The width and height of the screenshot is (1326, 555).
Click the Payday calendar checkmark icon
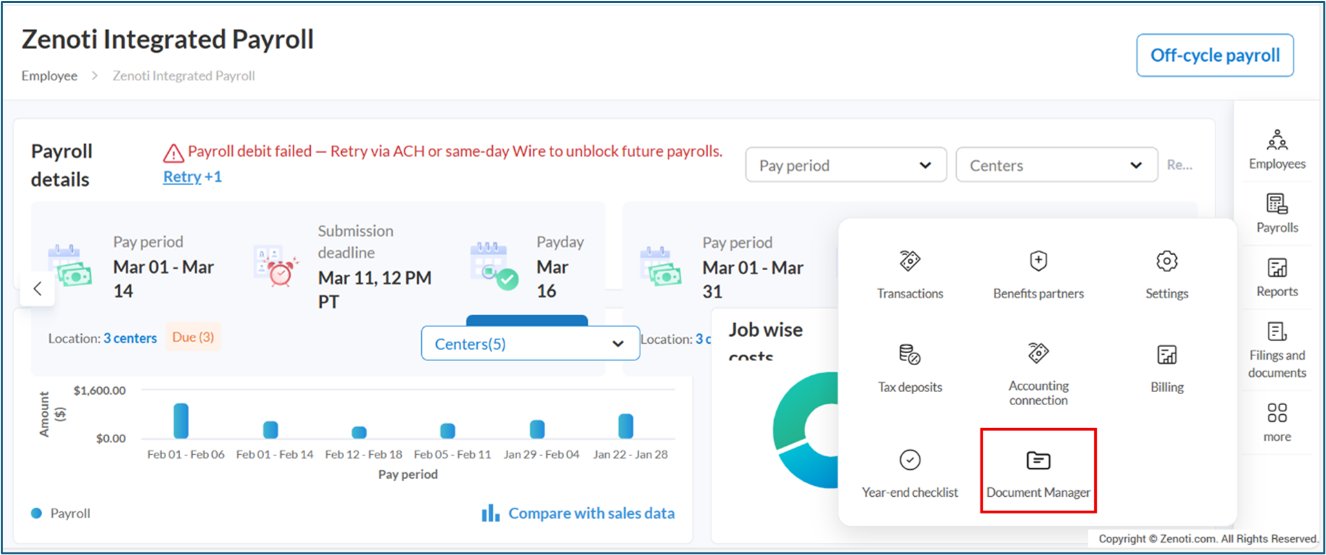[x=494, y=264]
